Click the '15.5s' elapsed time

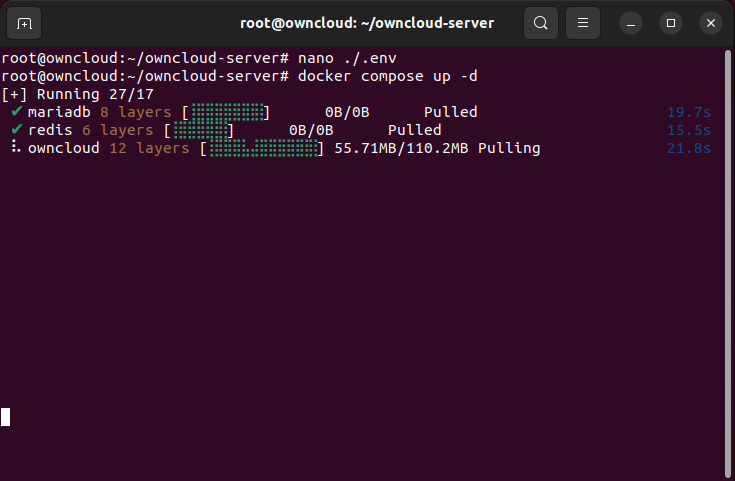[x=689, y=130]
